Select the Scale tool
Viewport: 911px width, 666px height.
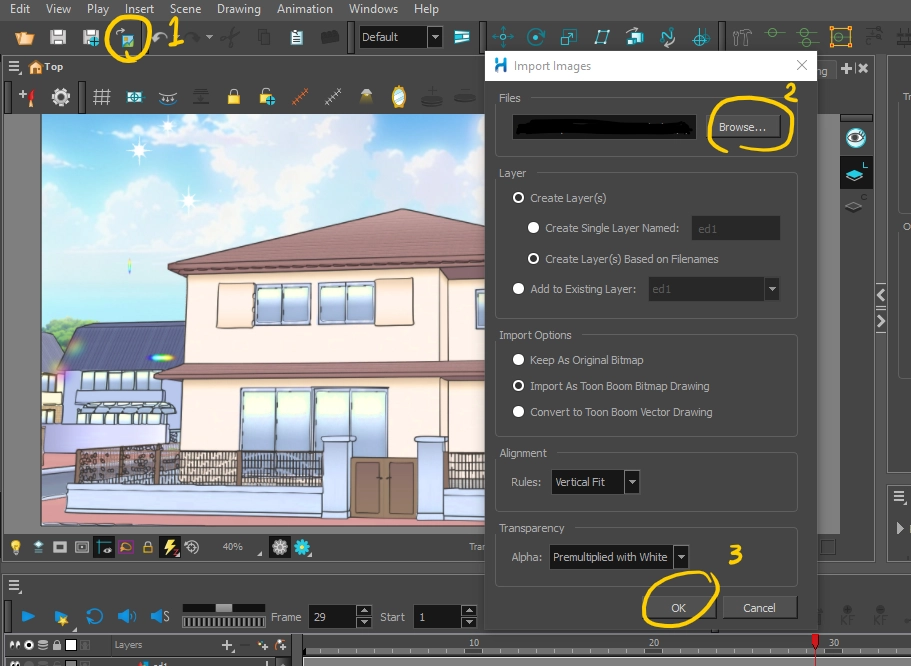point(568,38)
